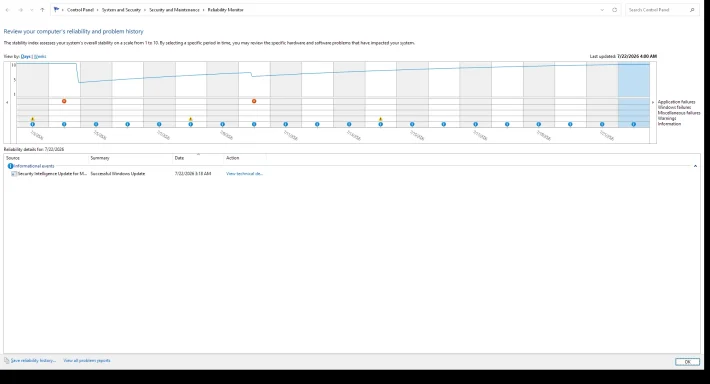Focus the Search Control Panel field
The image size is (710, 384).
tap(657, 10)
